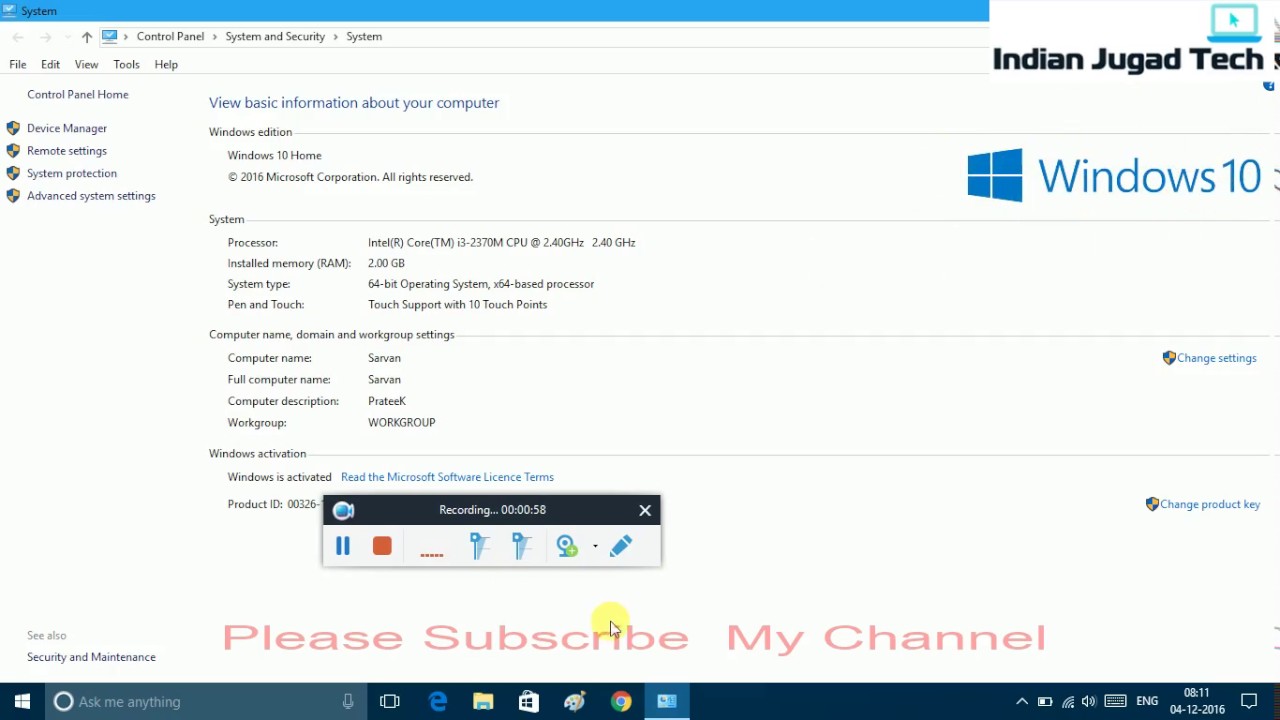Click the volume speaker icon
Screen dimensions: 1280x720
click(1089, 701)
